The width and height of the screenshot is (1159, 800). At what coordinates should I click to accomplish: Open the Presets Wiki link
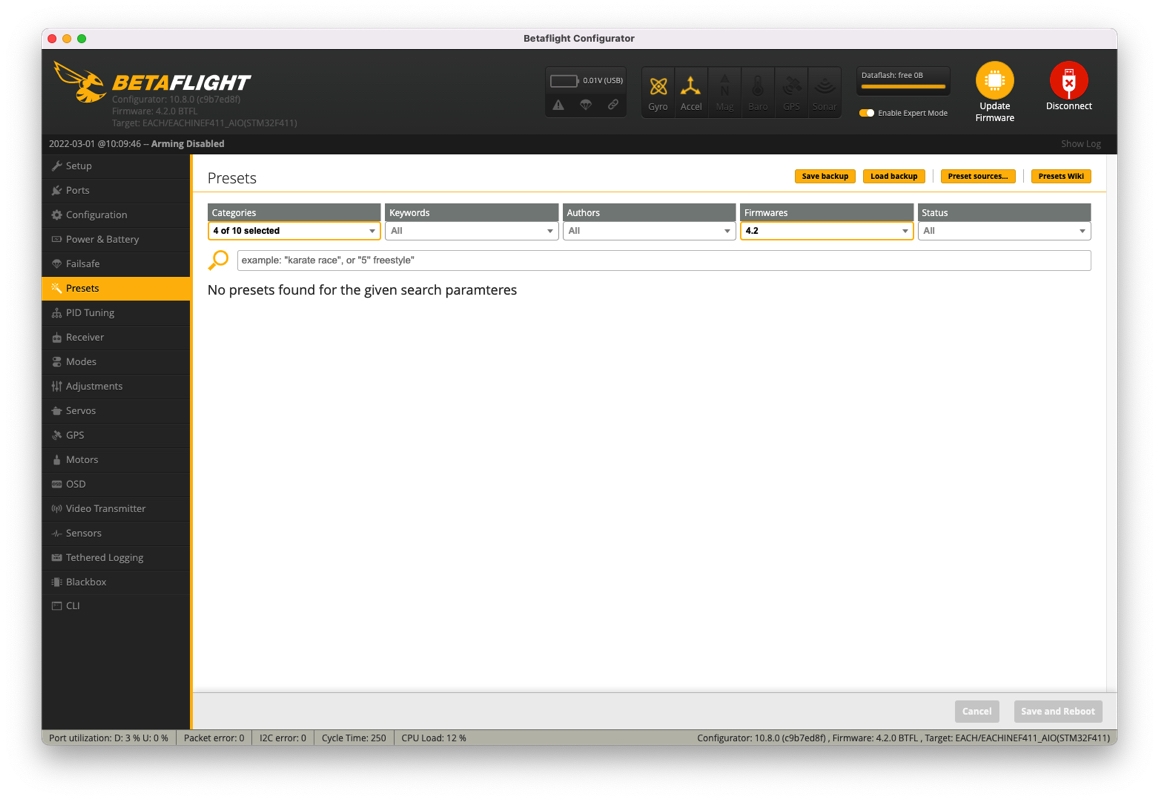(1061, 176)
